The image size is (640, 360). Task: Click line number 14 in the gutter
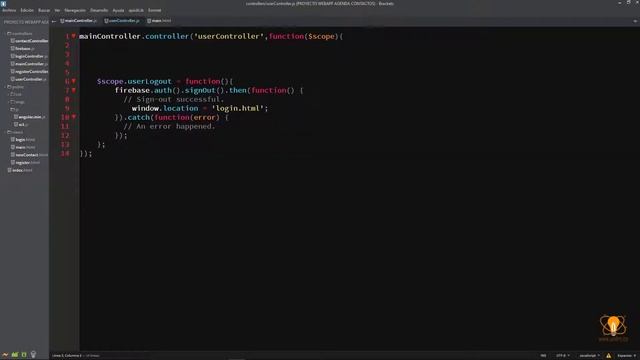[x=65, y=153]
